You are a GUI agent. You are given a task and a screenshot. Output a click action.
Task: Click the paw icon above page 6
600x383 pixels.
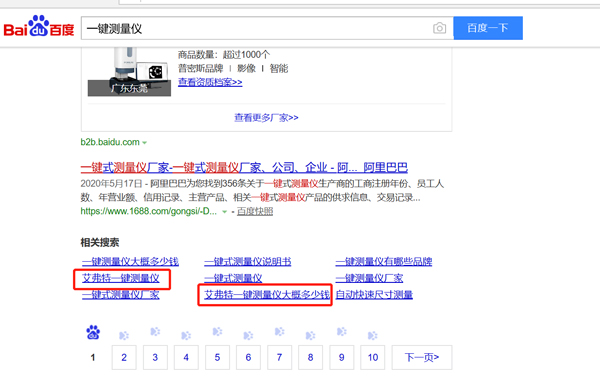(x=248, y=336)
